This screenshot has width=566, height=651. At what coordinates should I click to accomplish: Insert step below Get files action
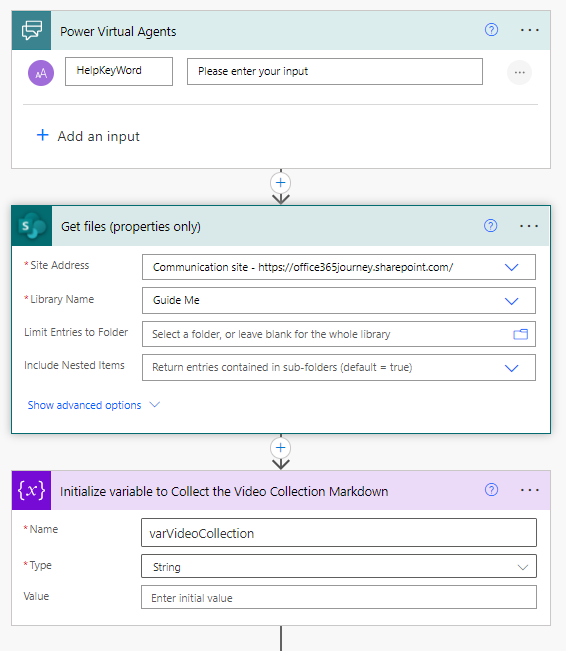(x=281, y=448)
